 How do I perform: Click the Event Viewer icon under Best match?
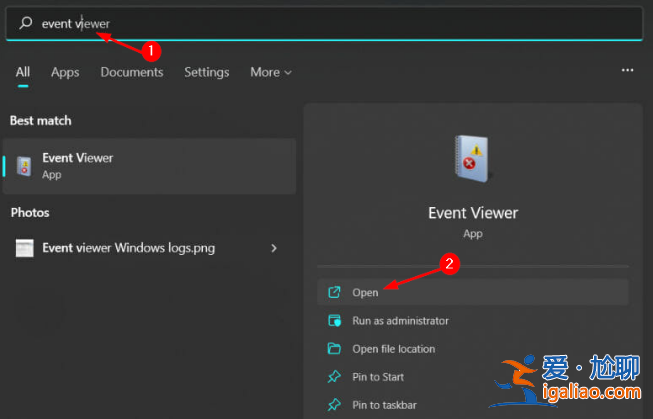pos(23,166)
